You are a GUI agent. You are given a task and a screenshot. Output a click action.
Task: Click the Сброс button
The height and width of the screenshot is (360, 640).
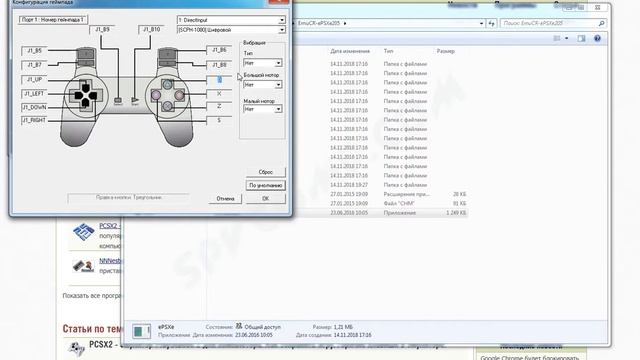click(x=265, y=172)
